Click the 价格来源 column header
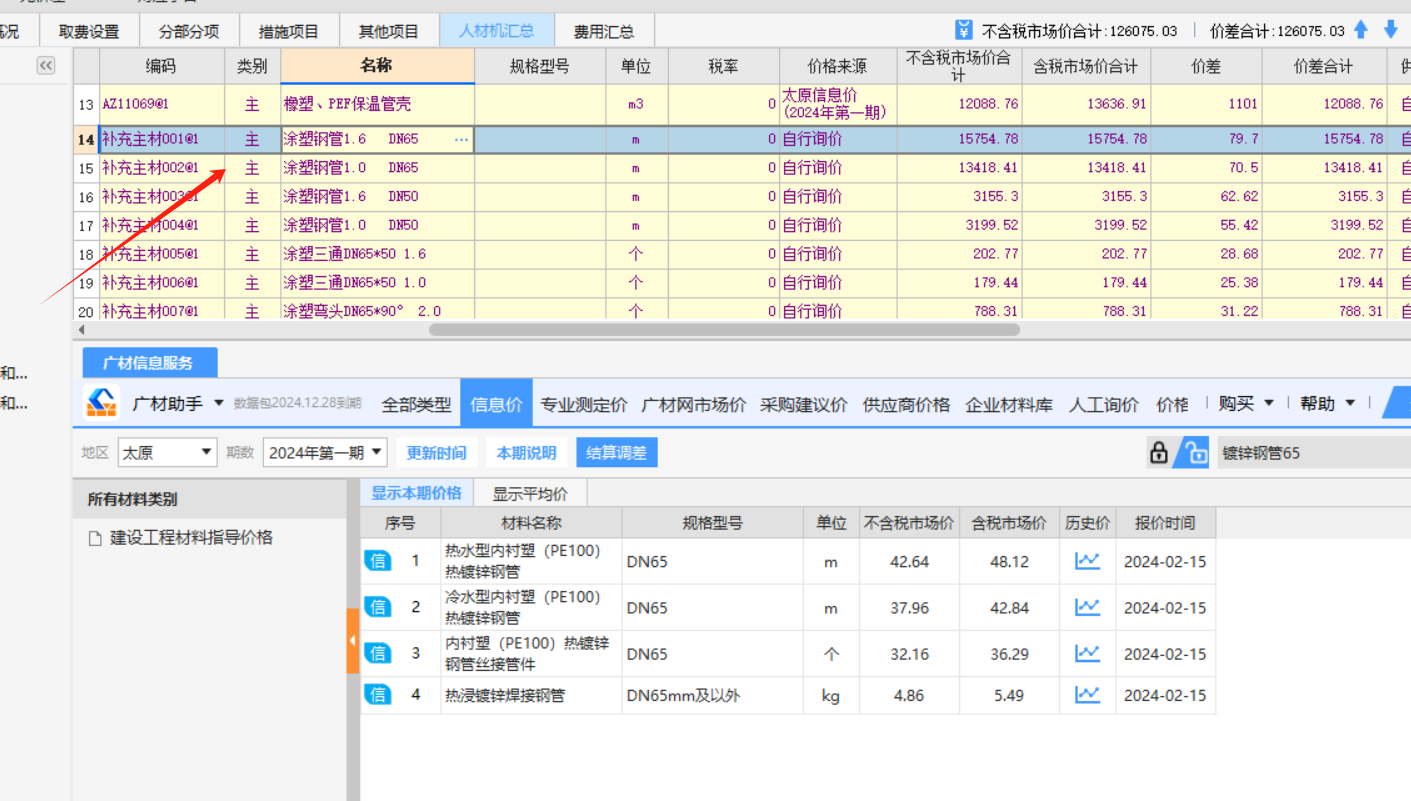The image size is (1411, 801). click(x=838, y=66)
